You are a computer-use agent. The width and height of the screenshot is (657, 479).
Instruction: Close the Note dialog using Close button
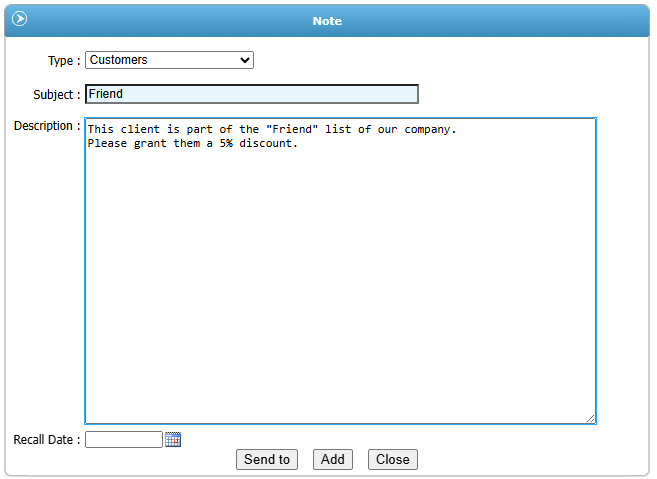point(392,459)
